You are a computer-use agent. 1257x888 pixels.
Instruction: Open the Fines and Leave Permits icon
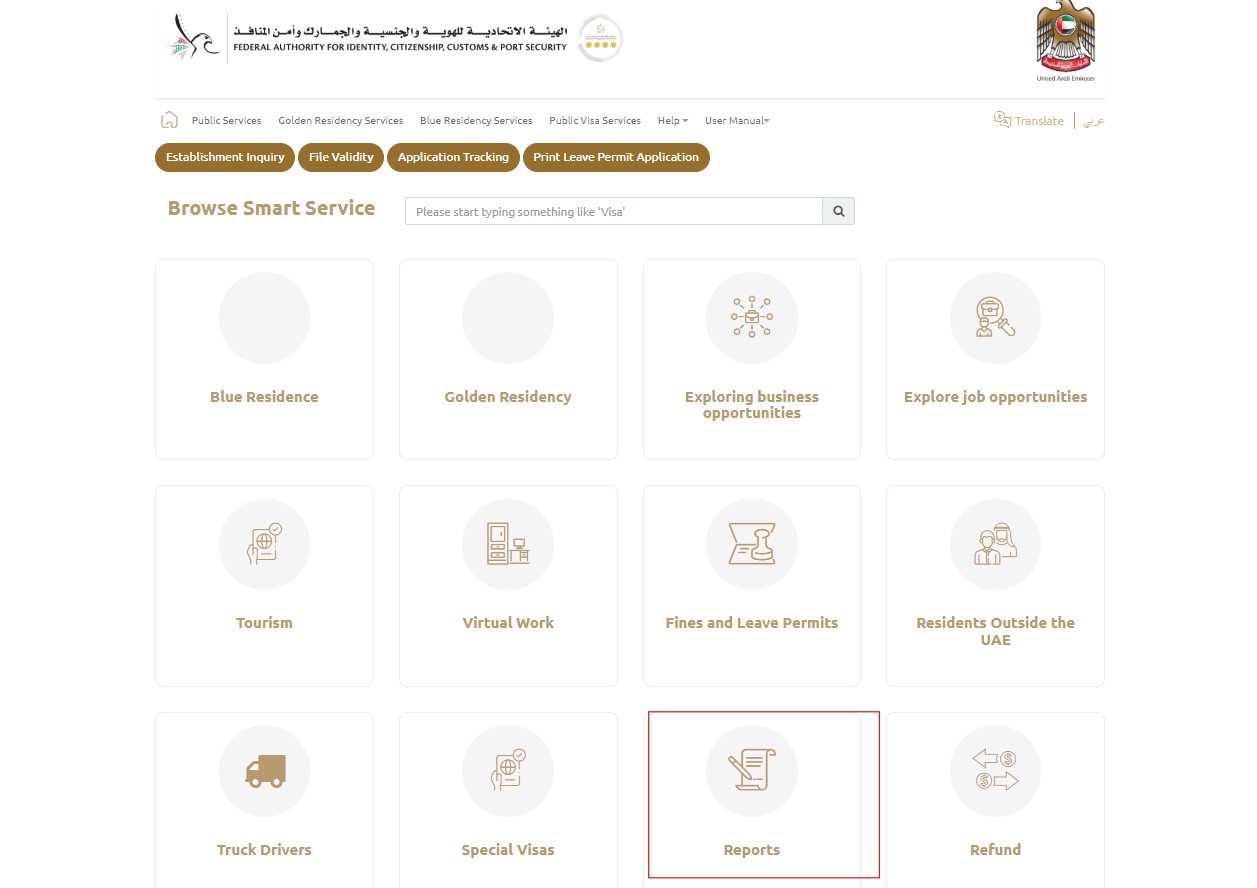click(x=751, y=544)
